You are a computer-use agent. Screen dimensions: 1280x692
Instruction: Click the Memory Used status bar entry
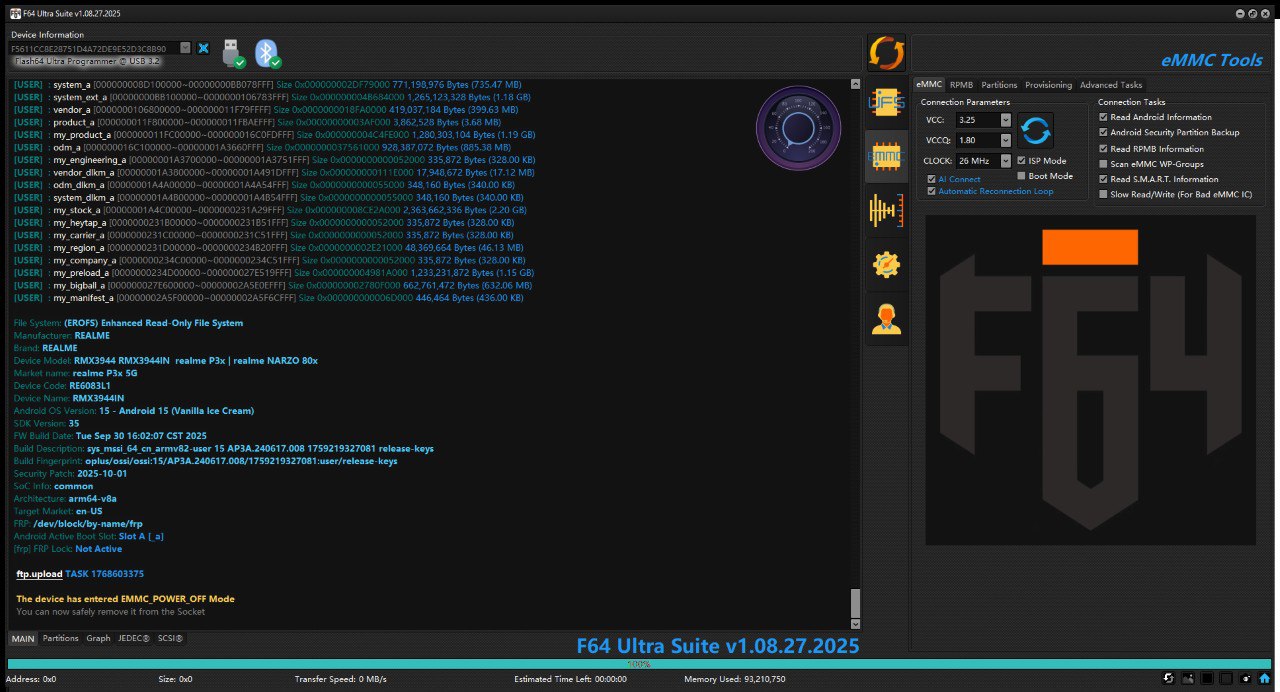click(735, 679)
